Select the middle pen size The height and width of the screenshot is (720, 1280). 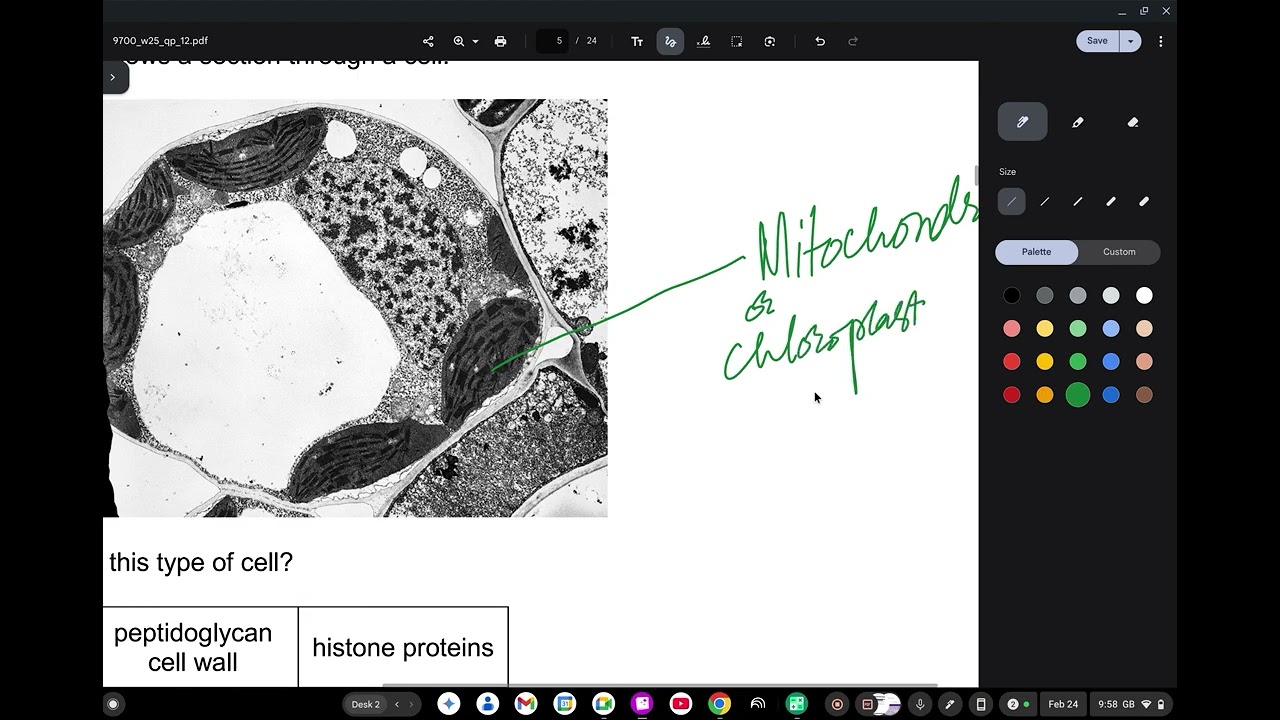coord(1077,201)
